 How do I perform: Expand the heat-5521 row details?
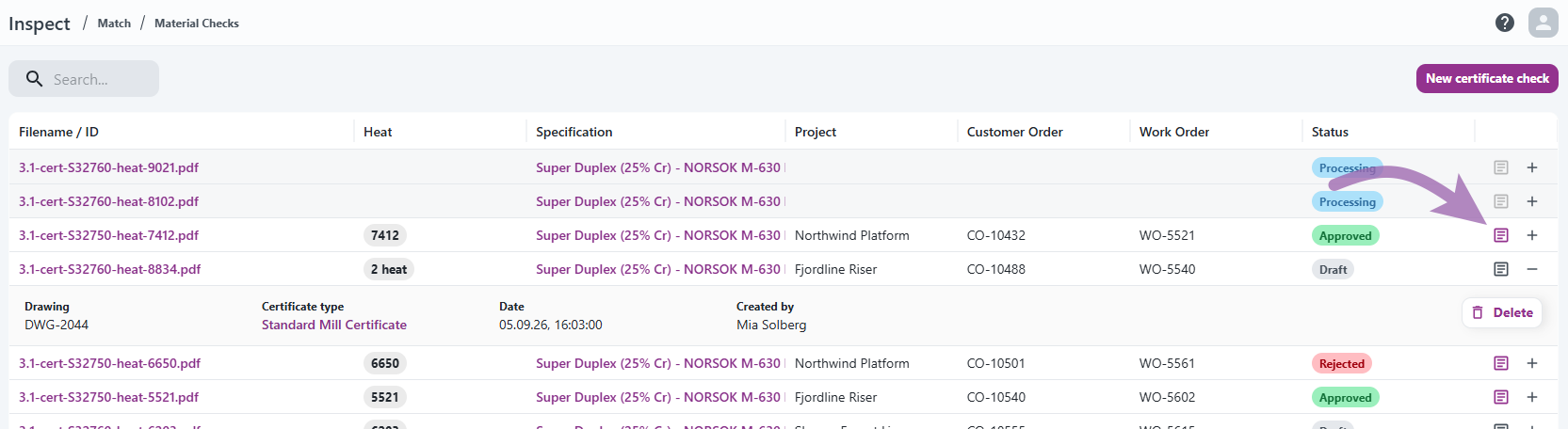pyautogui.click(x=1532, y=397)
